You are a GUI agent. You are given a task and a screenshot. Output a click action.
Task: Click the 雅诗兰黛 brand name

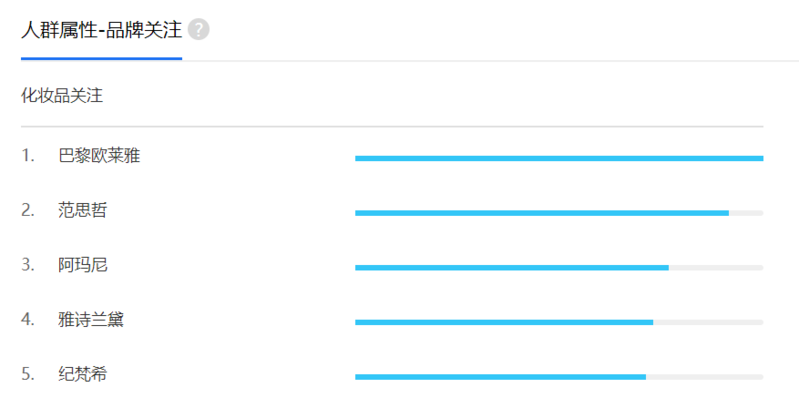(91, 320)
